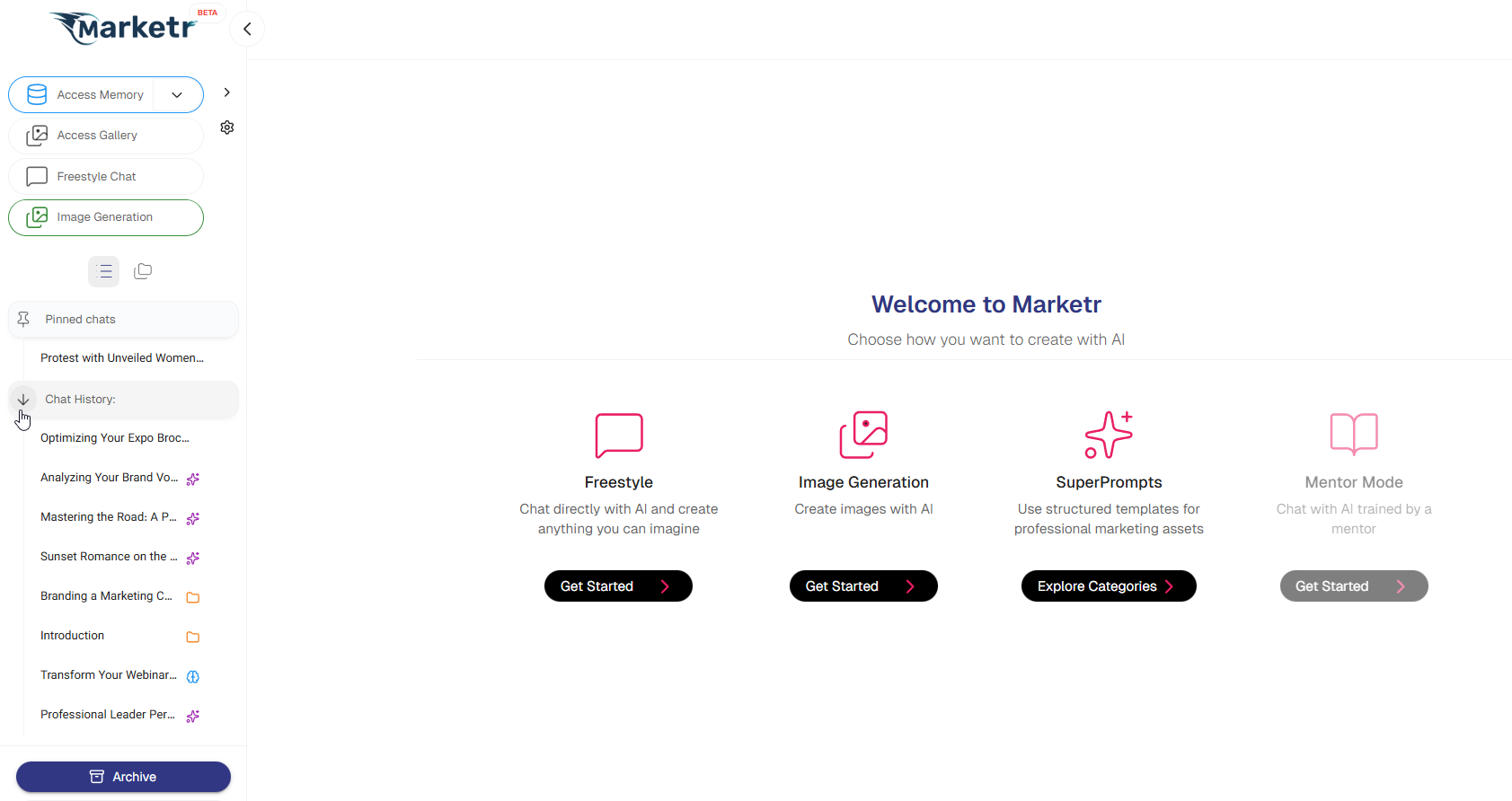
Task: Click the brain icon next to Transform Your Webinar
Action: coord(192,676)
